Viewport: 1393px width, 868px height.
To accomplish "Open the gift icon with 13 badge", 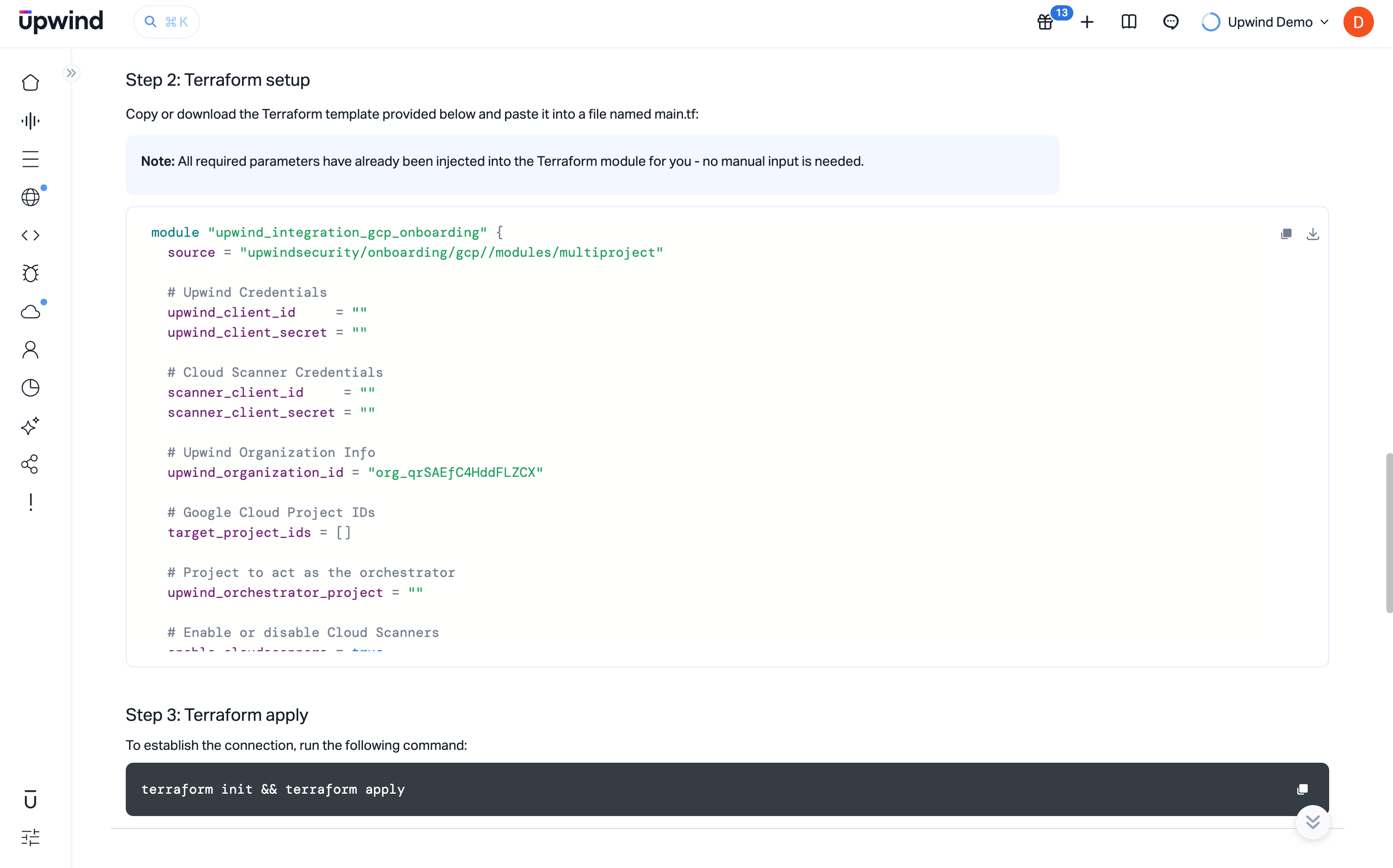I will click(x=1046, y=22).
